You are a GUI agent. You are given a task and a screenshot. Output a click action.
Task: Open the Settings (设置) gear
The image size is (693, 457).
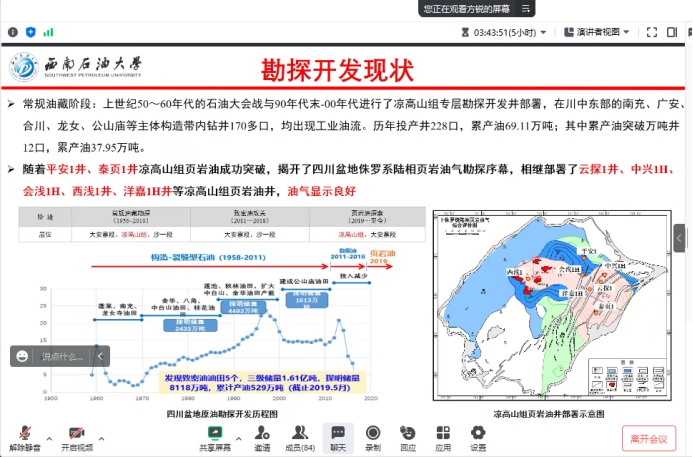point(478,434)
